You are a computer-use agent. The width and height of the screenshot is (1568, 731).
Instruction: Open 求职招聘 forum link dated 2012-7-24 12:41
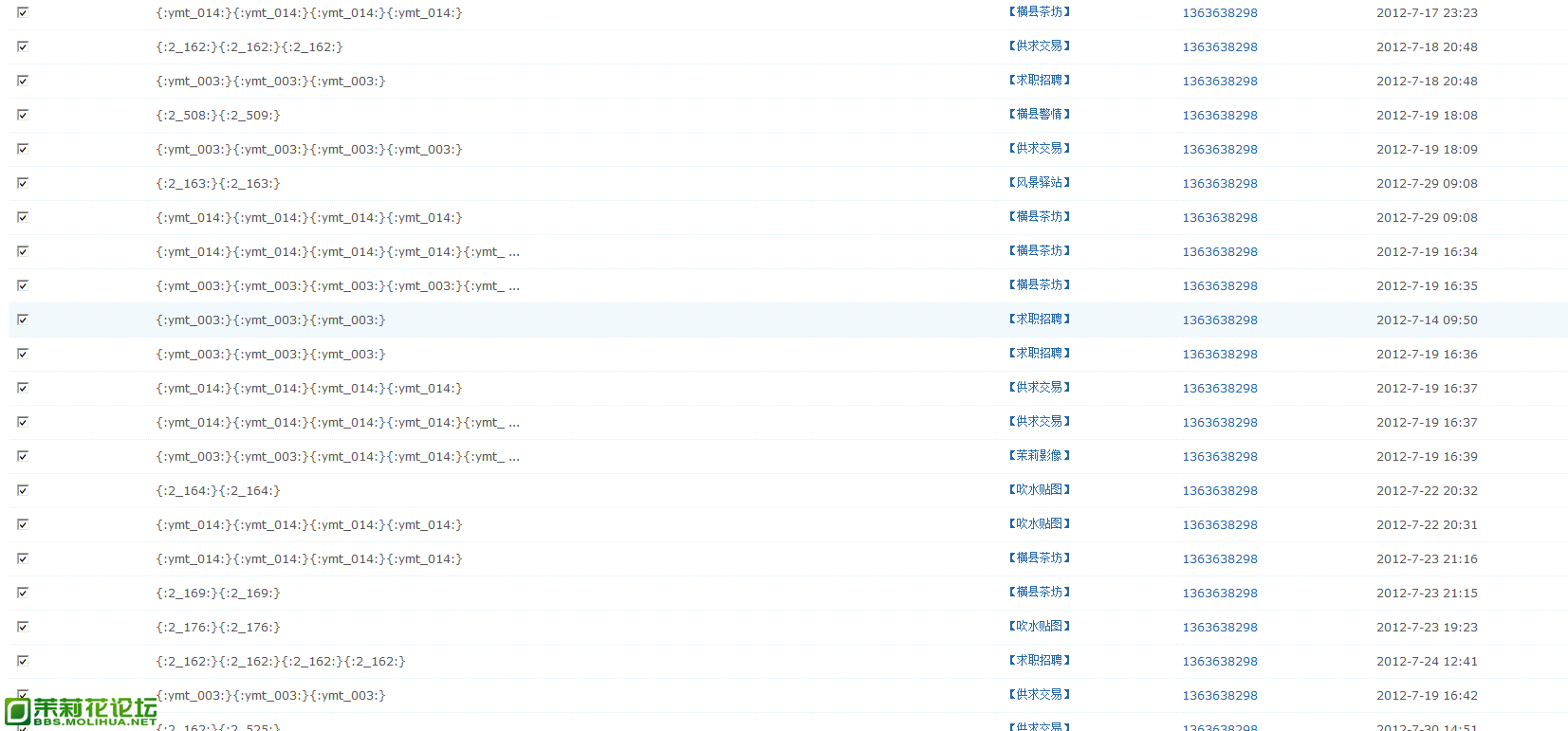tap(1040, 661)
